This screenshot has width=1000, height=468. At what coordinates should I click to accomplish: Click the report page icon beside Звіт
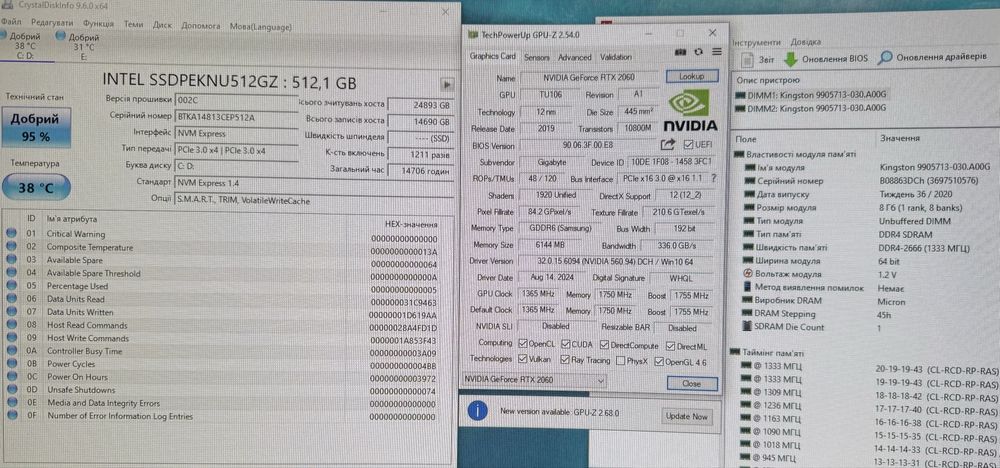[x=748, y=59]
